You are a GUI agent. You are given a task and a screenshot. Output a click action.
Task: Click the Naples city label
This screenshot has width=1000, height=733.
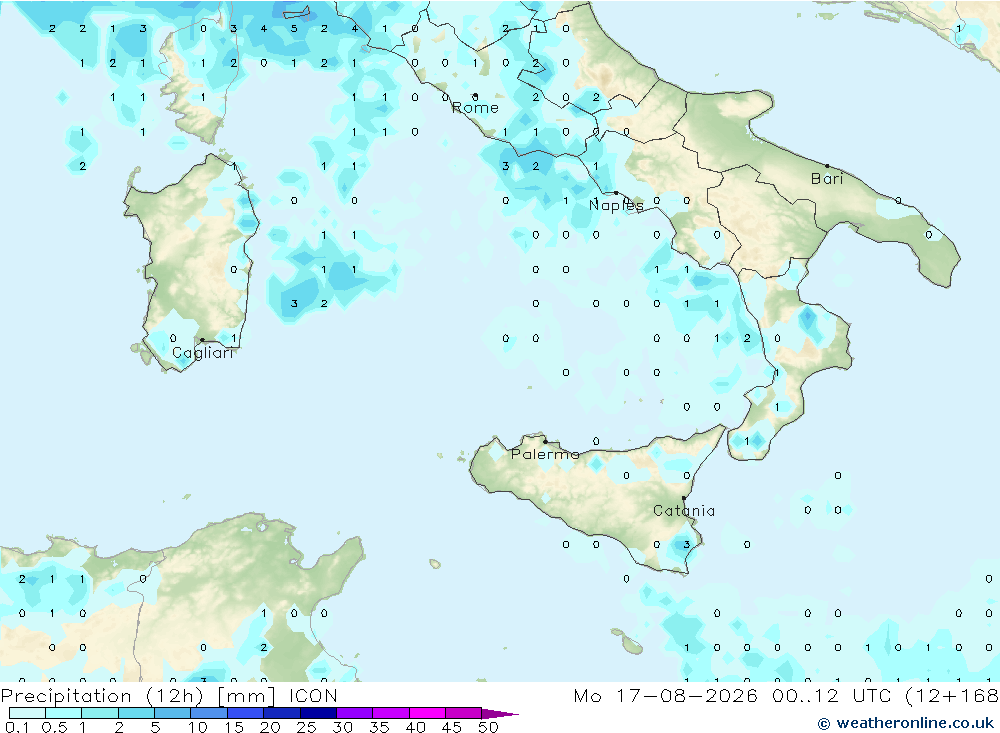(x=616, y=205)
